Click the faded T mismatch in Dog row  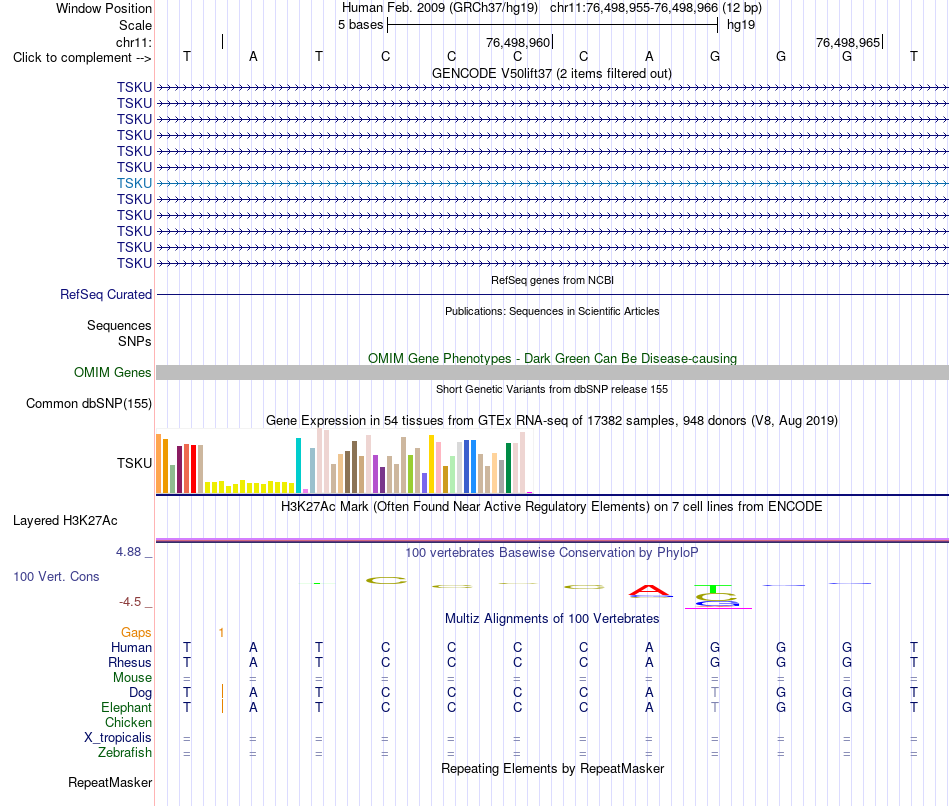point(715,692)
